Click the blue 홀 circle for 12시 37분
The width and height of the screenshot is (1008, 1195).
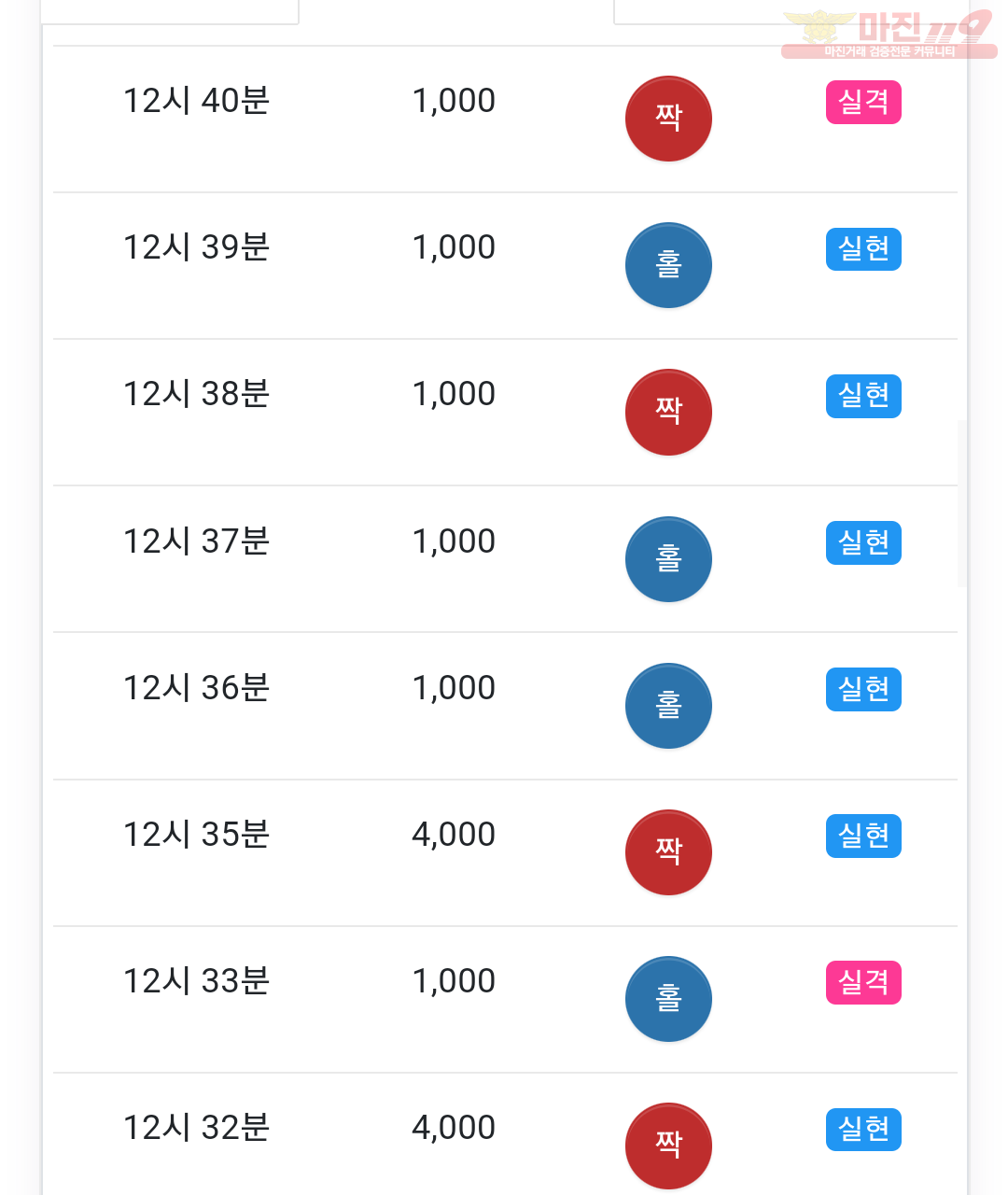668,559
